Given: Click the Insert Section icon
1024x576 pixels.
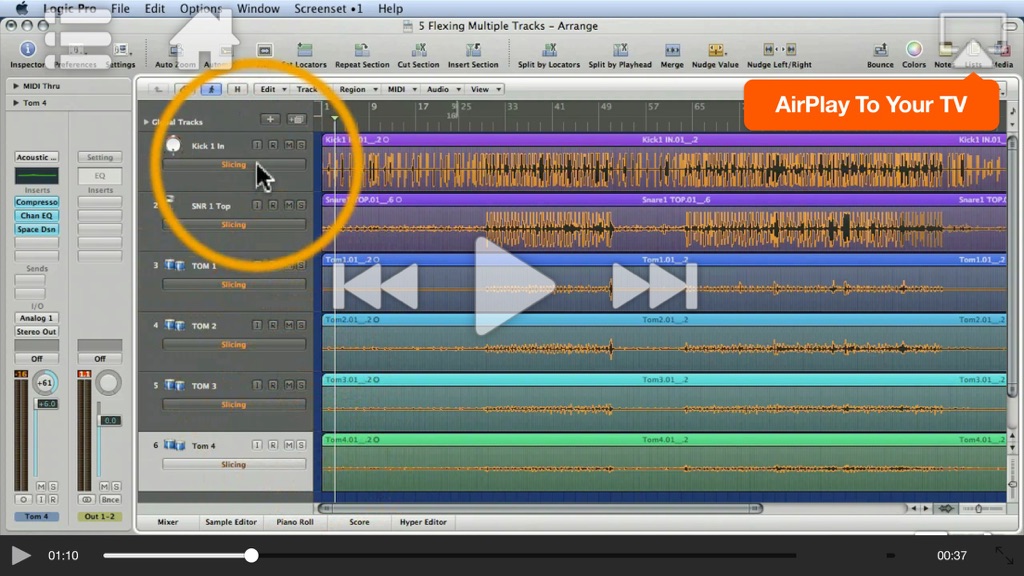Looking at the screenshot, I should [473, 50].
